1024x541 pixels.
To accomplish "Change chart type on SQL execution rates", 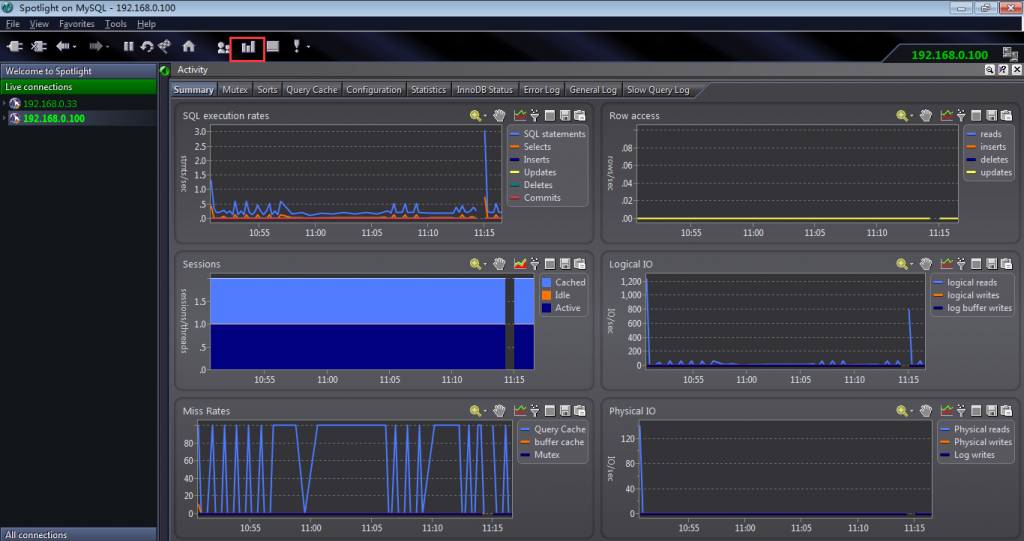I will [x=520, y=116].
